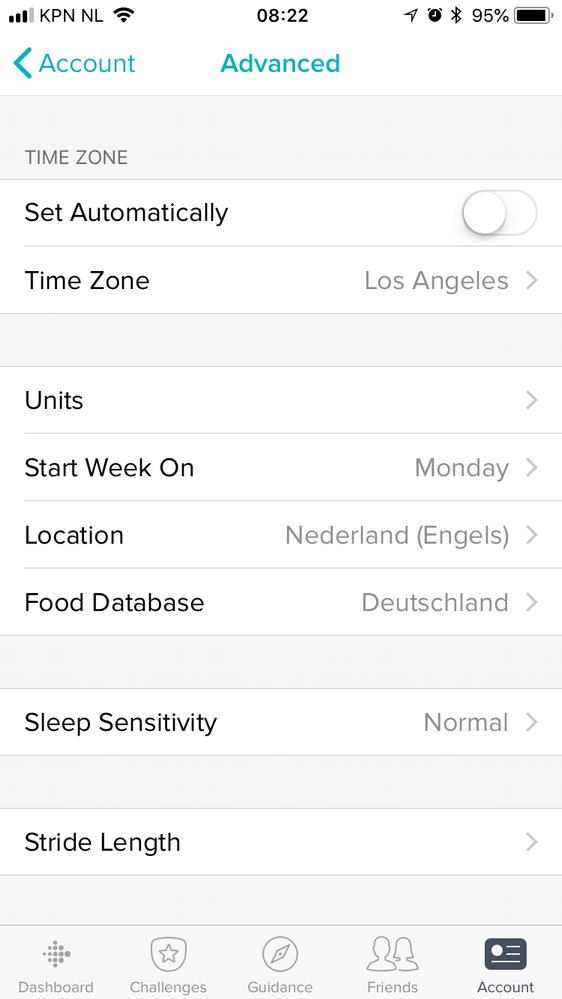Open the Start Week On setting
This screenshot has height=999, width=562.
point(281,468)
